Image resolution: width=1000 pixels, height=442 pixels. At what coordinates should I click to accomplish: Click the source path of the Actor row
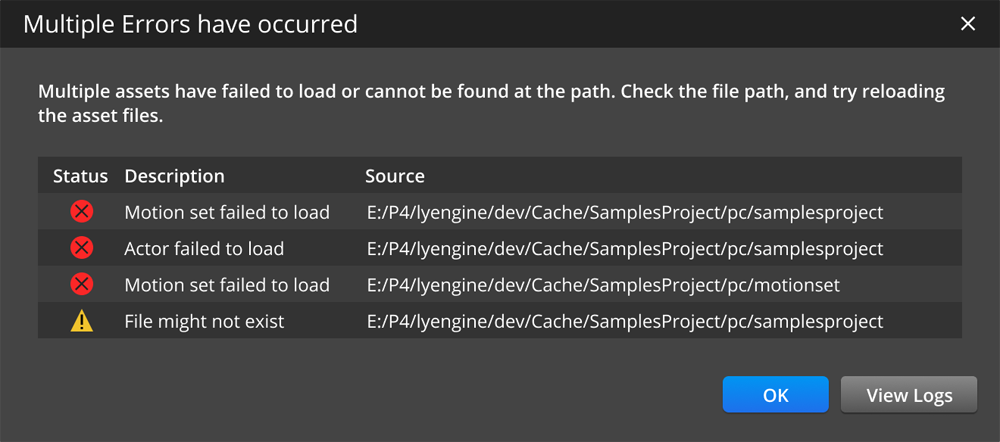(x=624, y=248)
